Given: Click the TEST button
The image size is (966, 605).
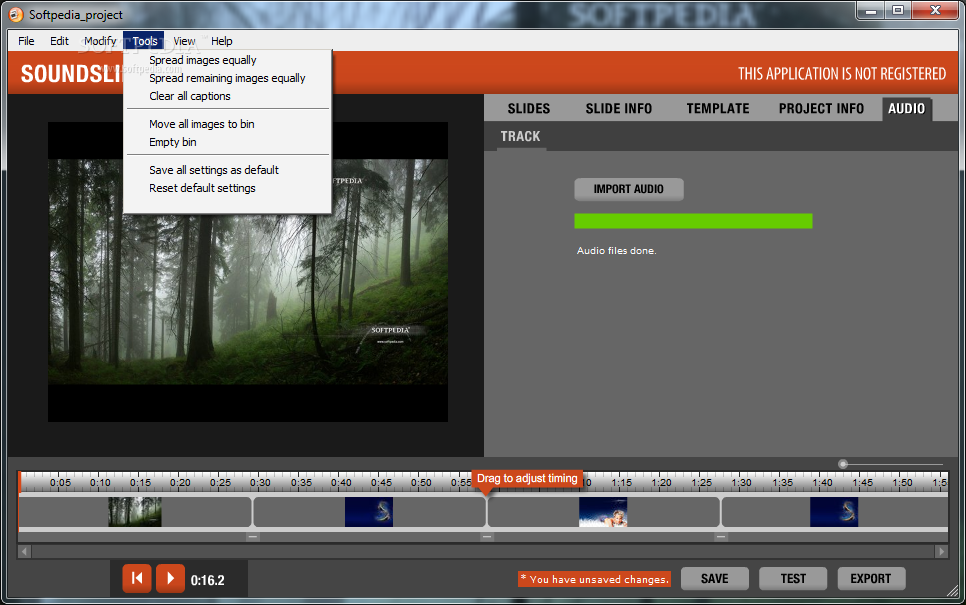Looking at the screenshot, I should 793,579.
